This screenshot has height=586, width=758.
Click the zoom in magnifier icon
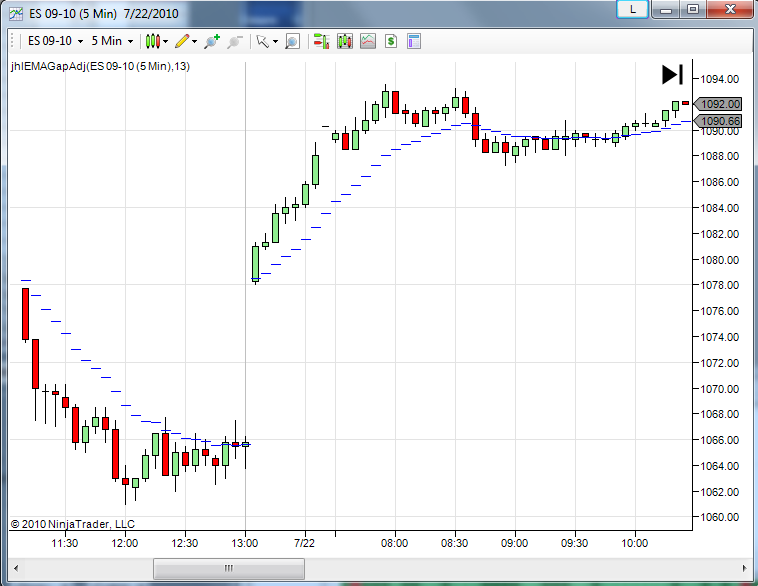(x=212, y=42)
